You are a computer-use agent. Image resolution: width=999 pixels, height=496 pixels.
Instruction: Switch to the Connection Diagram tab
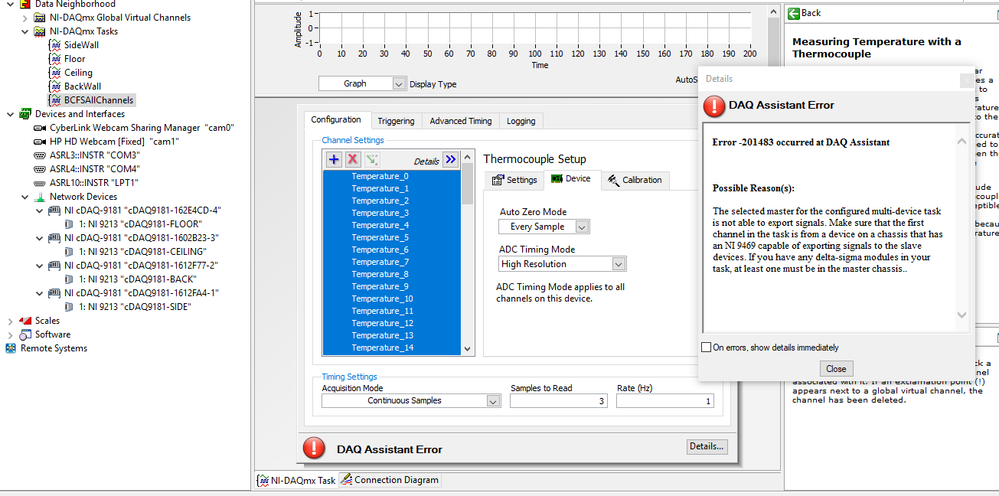(389, 480)
